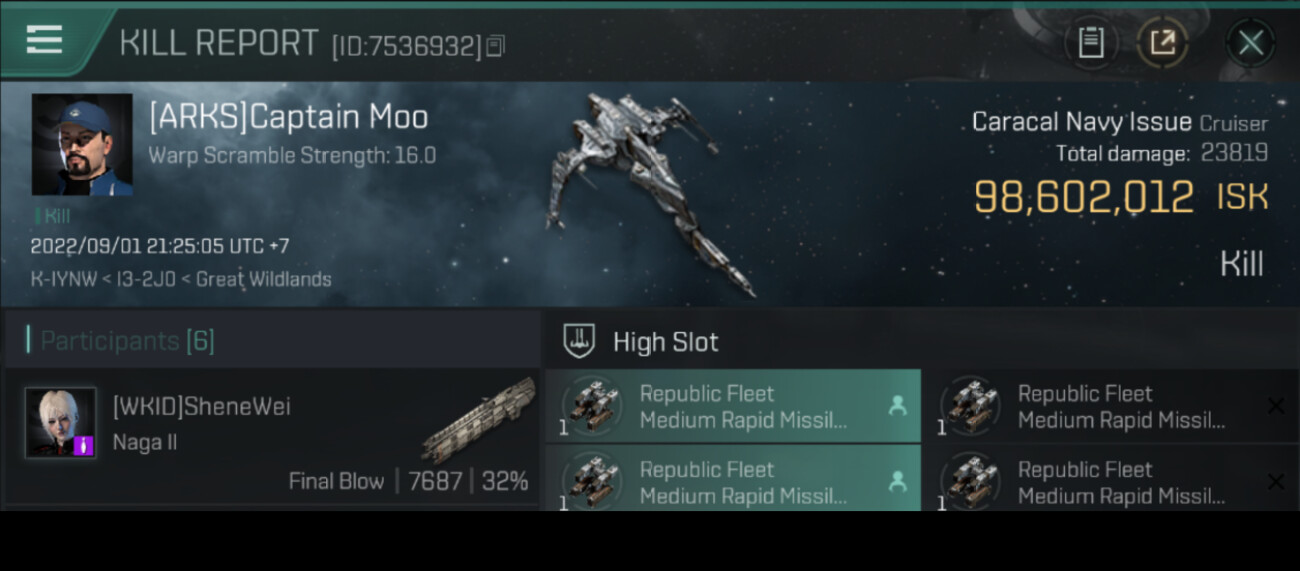
Task: Close the kill report window
Action: [1250, 43]
